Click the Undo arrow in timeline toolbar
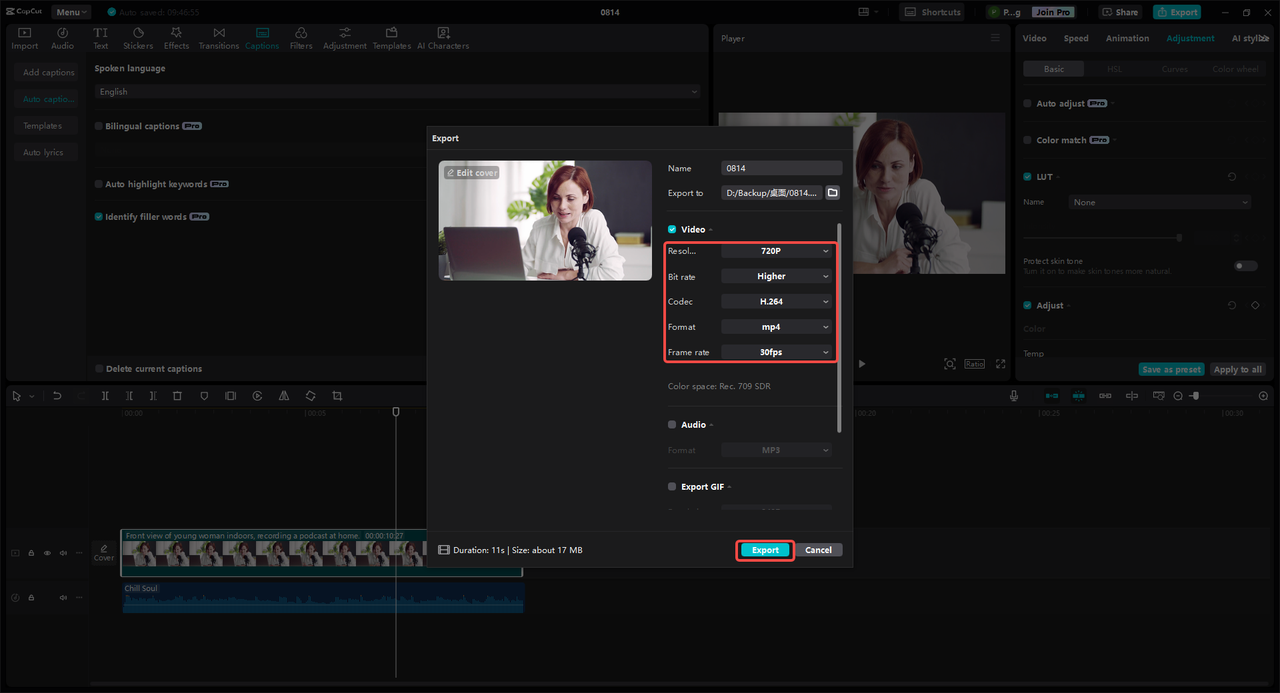This screenshot has height=693, width=1280. point(57,396)
